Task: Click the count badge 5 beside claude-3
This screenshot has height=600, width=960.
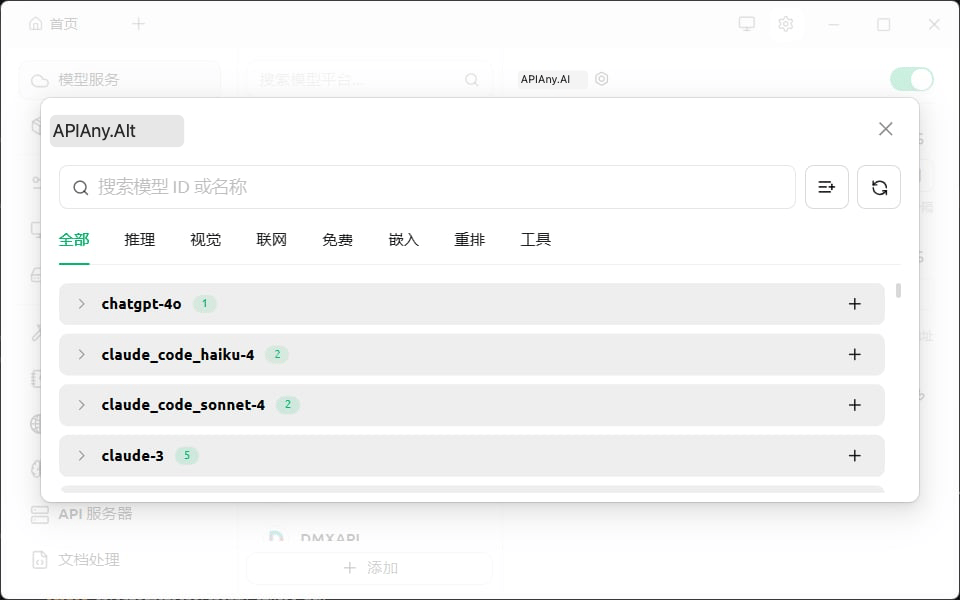Action: pyautogui.click(x=187, y=456)
